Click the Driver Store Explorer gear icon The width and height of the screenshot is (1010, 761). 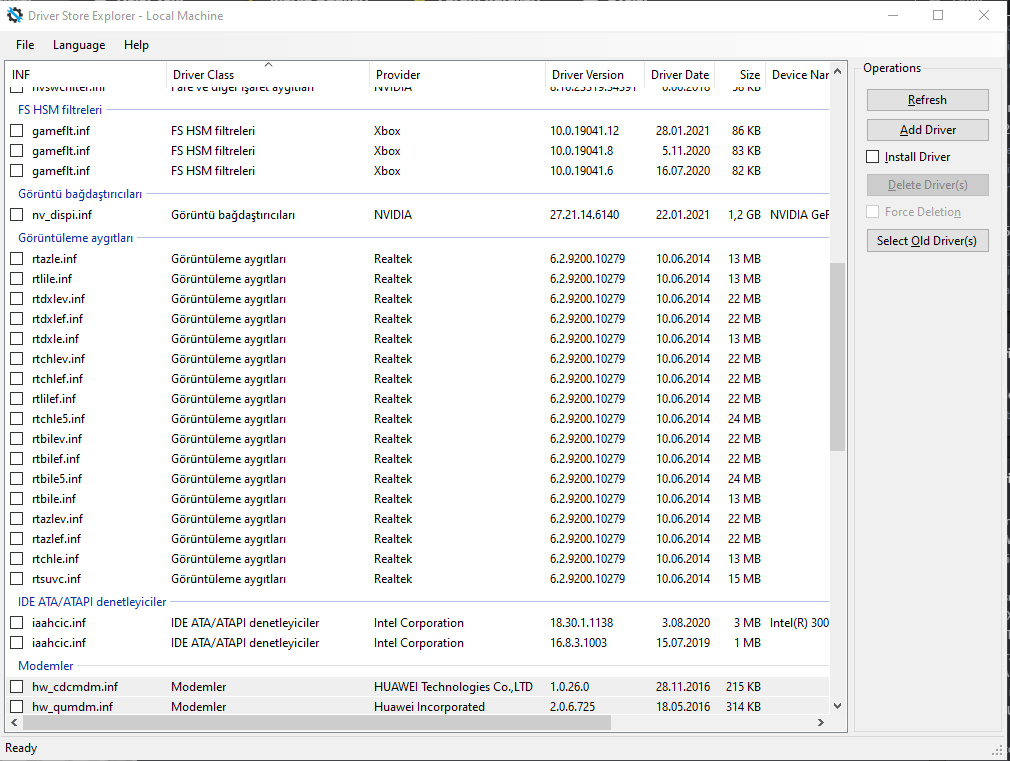[x=15, y=15]
